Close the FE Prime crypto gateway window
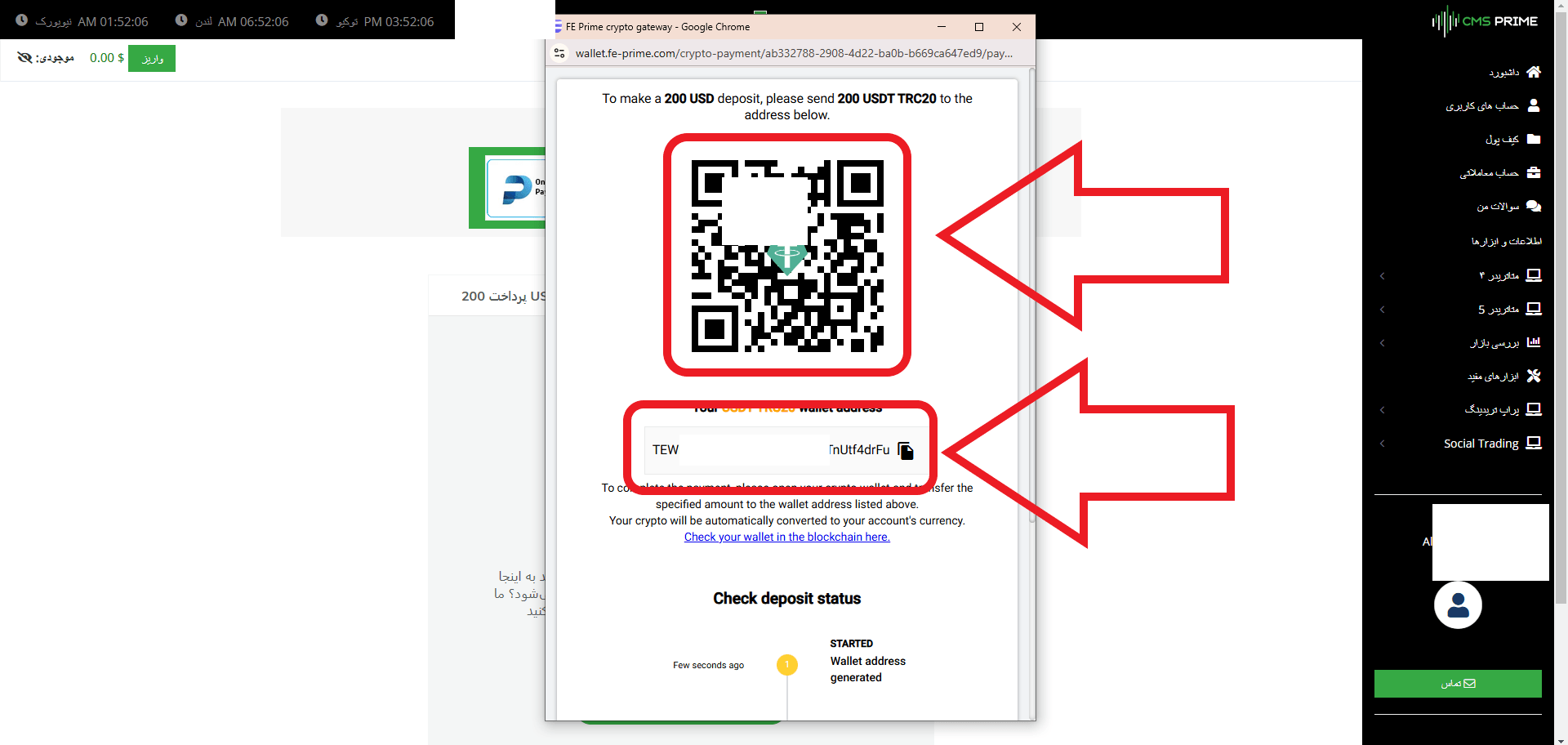 pos(1017,27)
